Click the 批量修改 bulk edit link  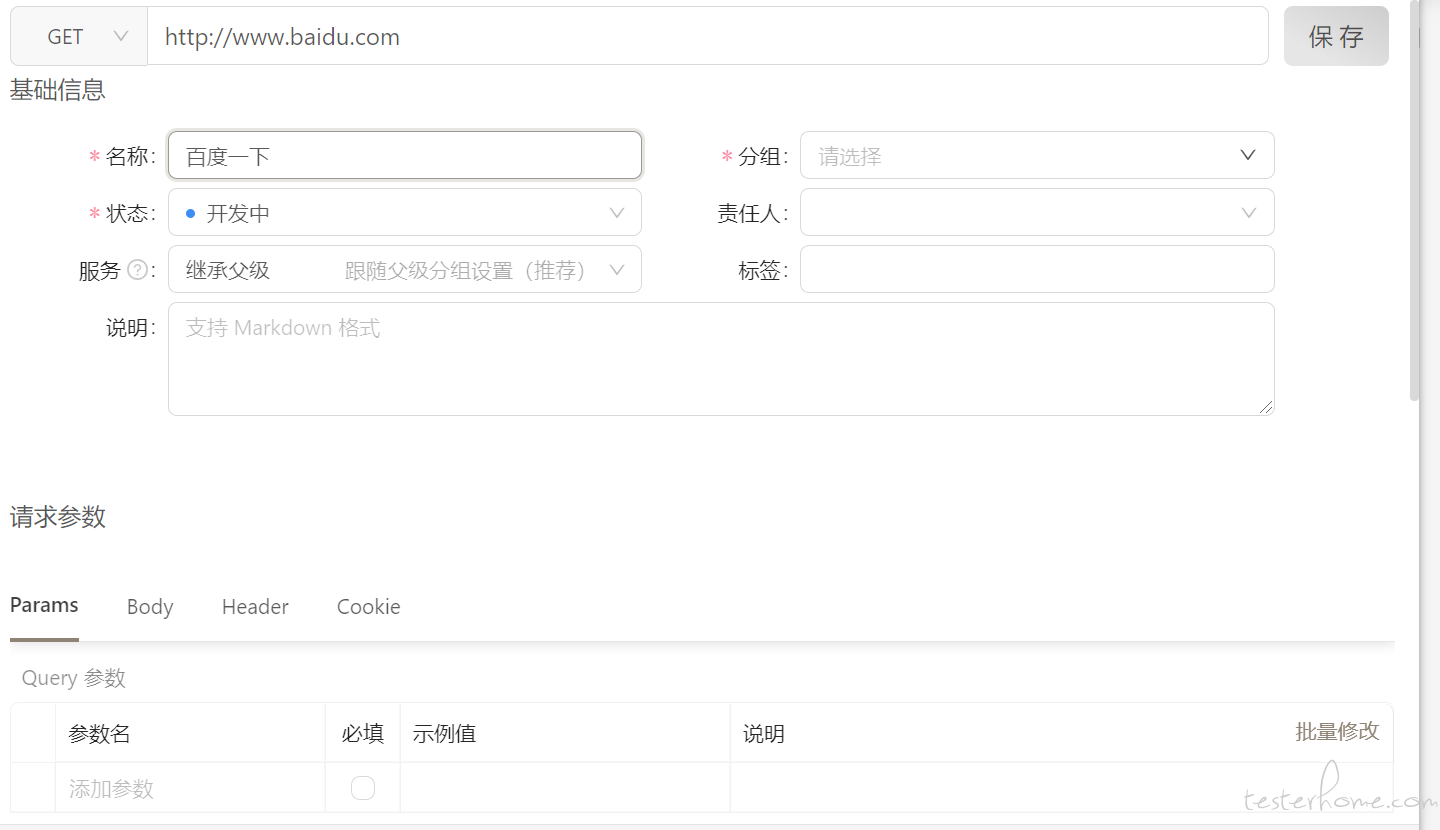tap(1337, 731)
